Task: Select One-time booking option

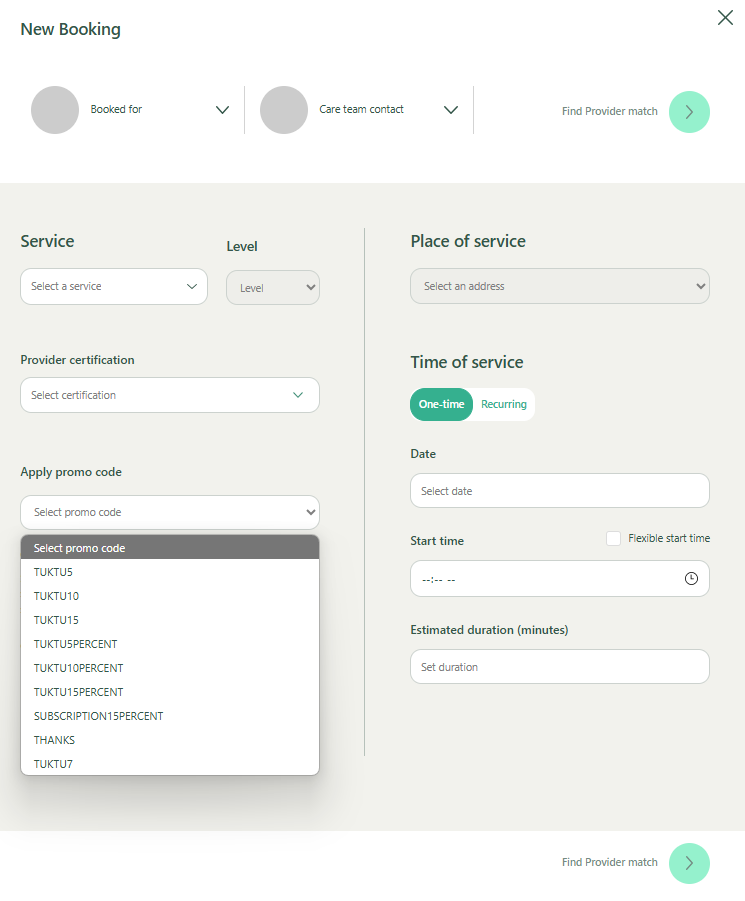Action: click(441, 404)
